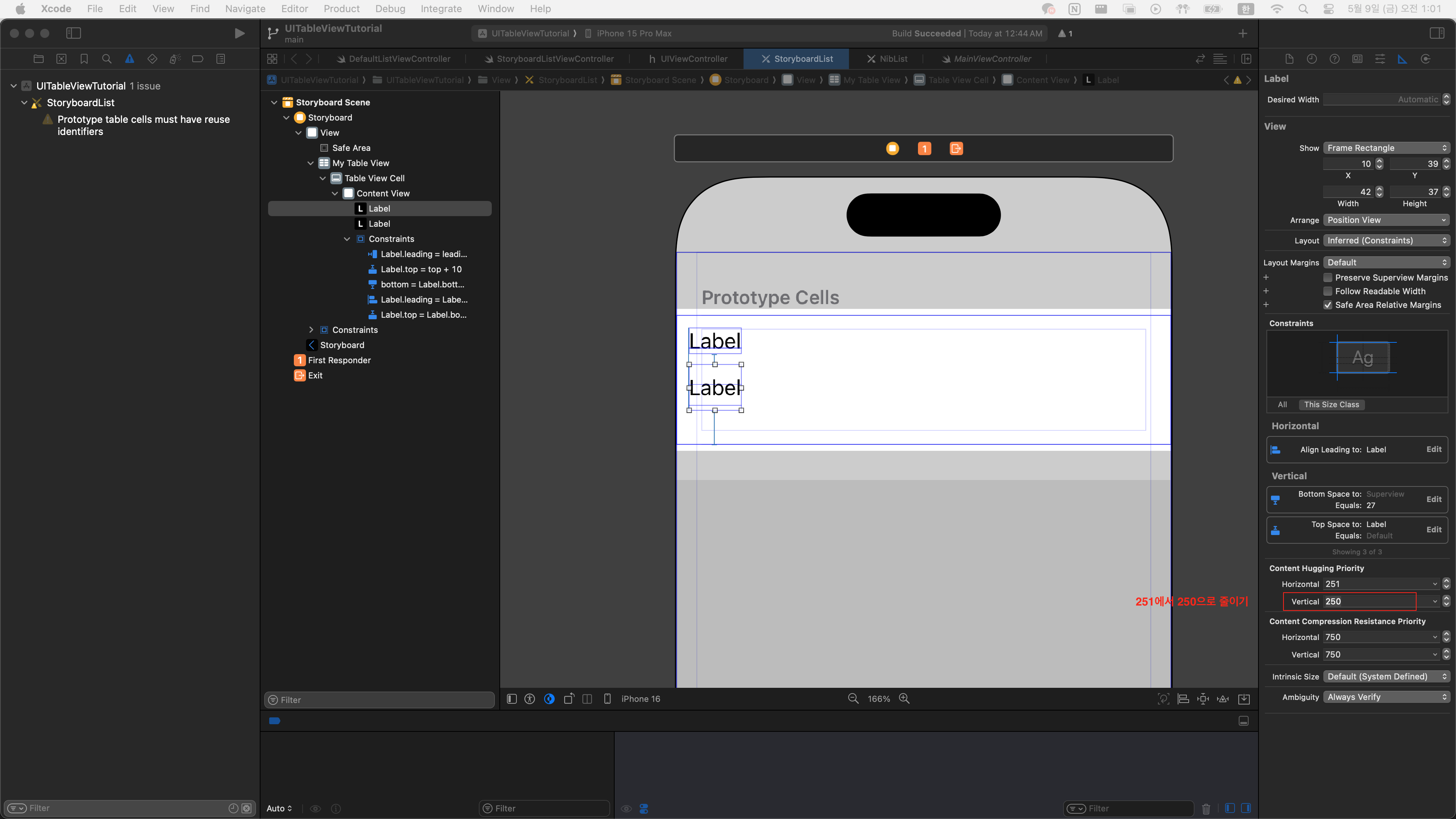The image size is (1456, 819).
Task: Click the Embed In button
Action: tap(1244, 699)
